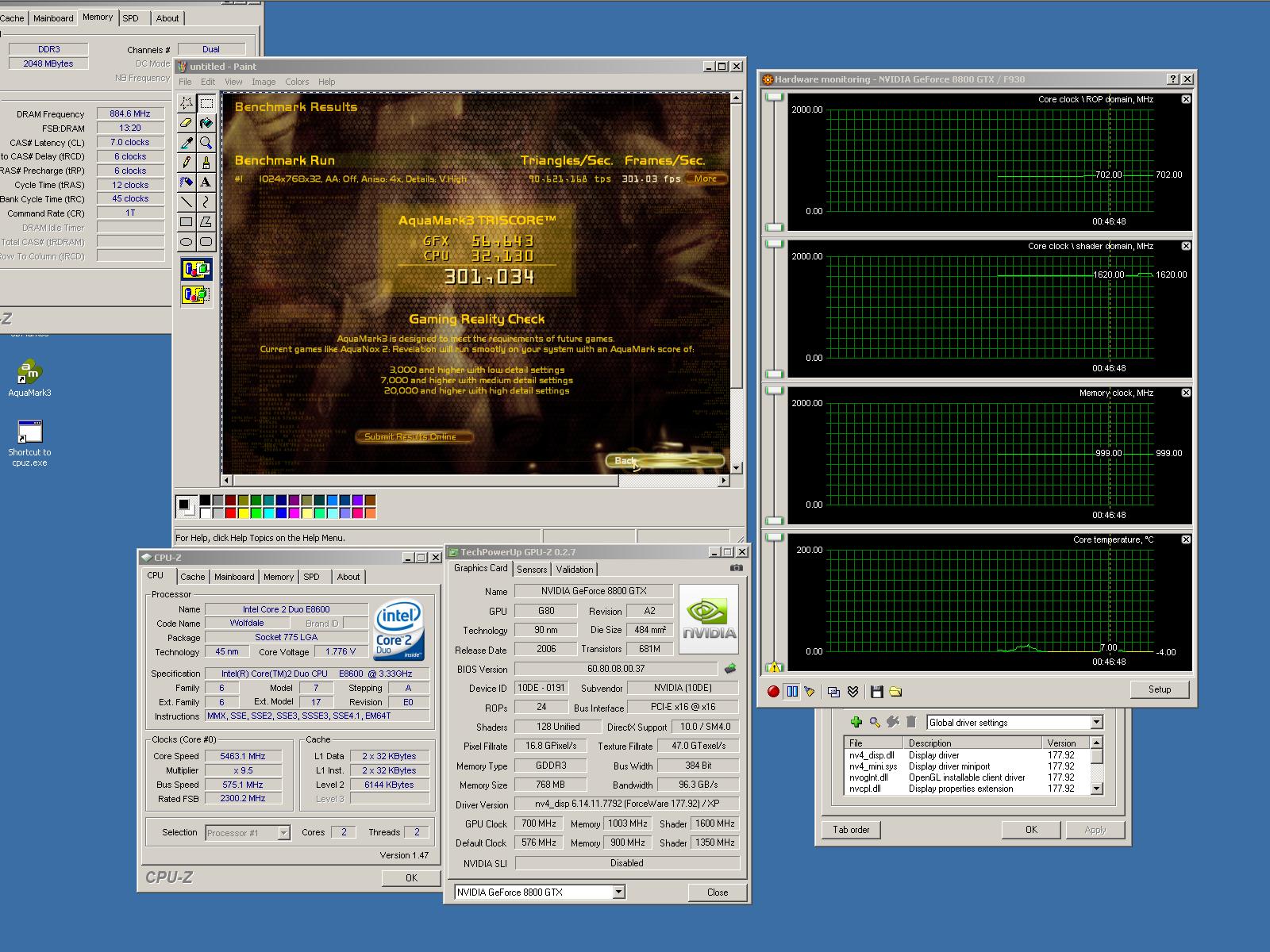This screenshot has width=1270, height=952.
Task: Pick the Polygon shape tool
Action: pos(206,222)
